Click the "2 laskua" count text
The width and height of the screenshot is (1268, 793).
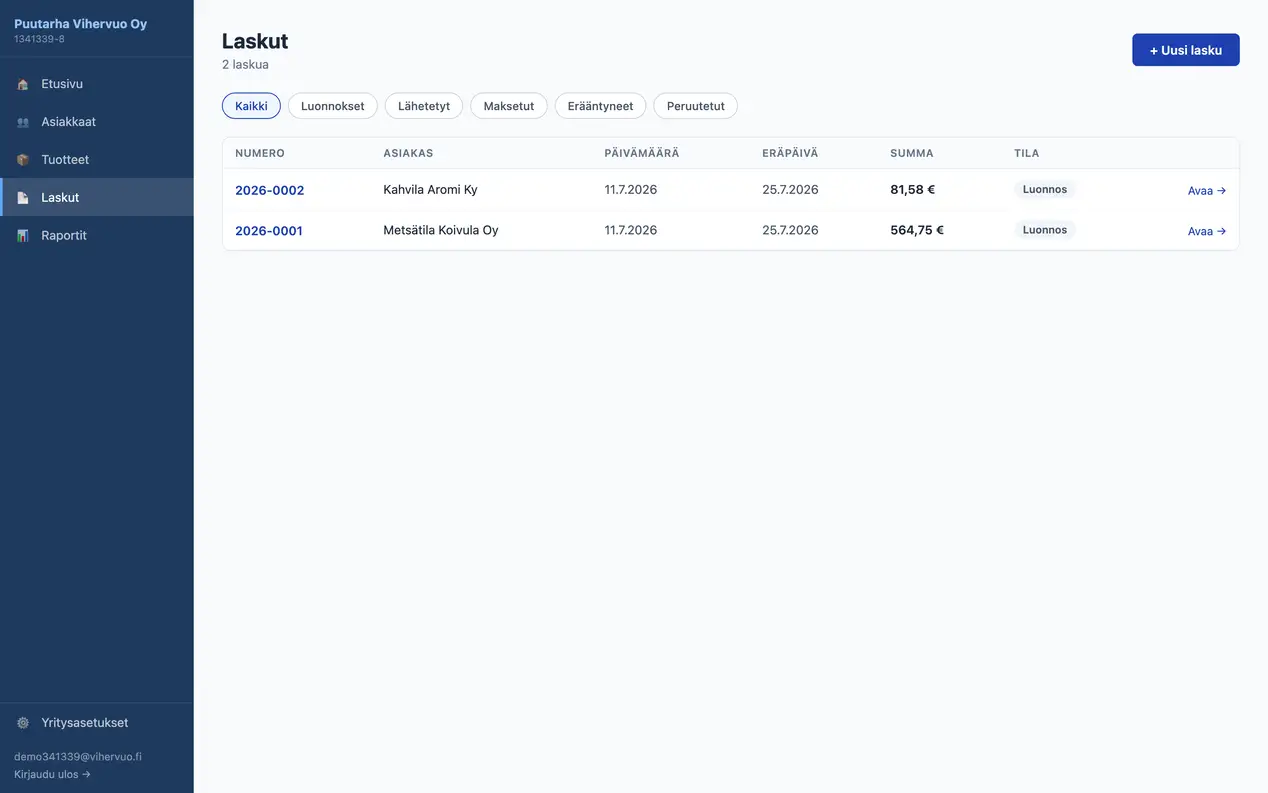pos(245,65)
